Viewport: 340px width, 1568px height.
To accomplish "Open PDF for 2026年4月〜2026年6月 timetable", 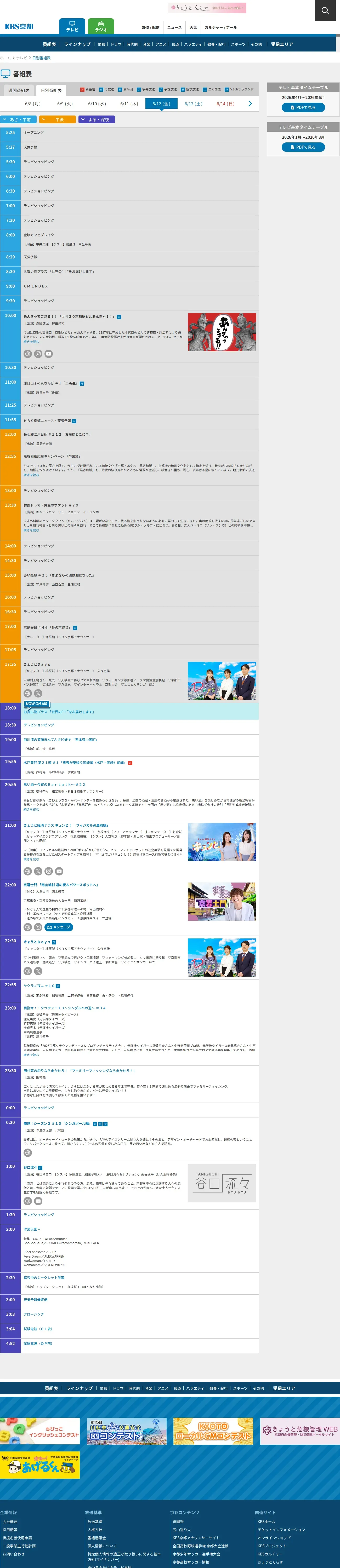I will pos(303,107).
